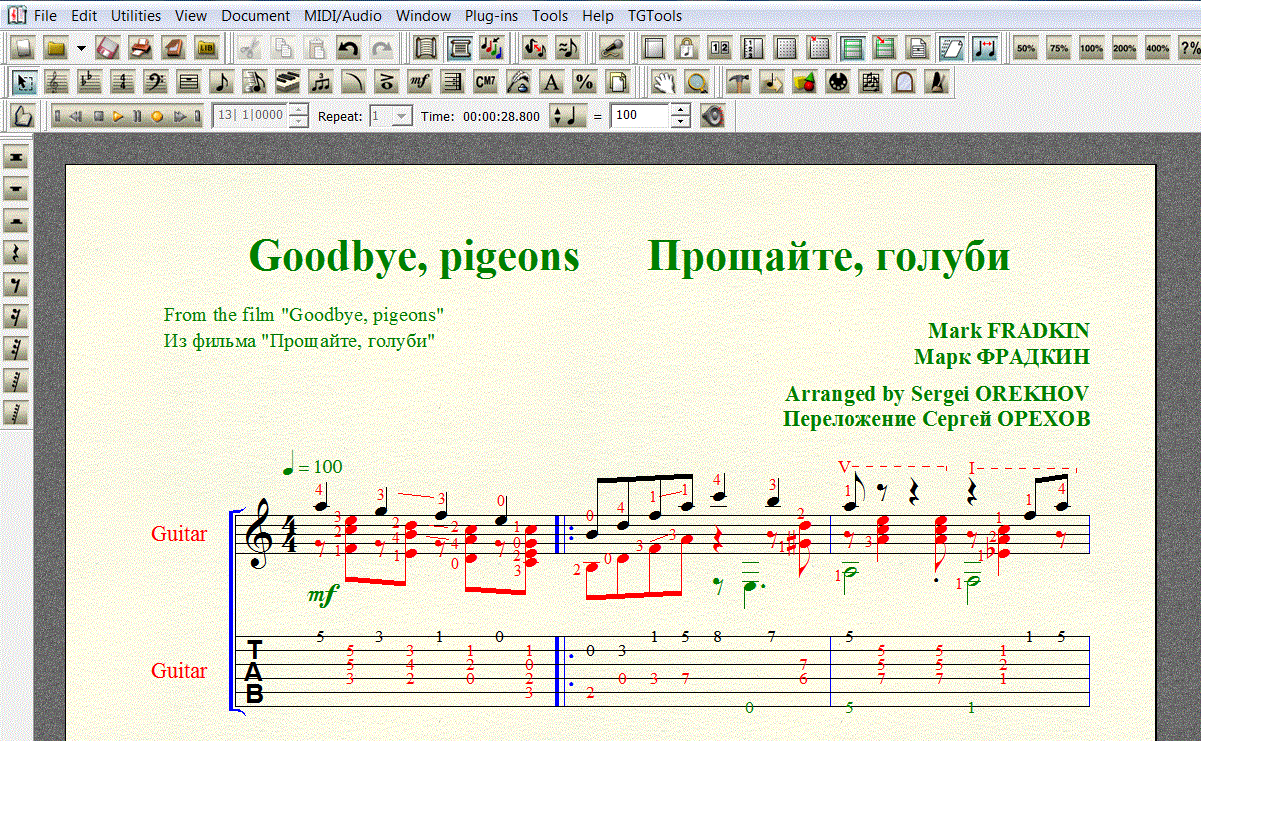Toggle Show Rulers icon
Viewport: 1274px width, 817px height.
[x=753, y=48]
